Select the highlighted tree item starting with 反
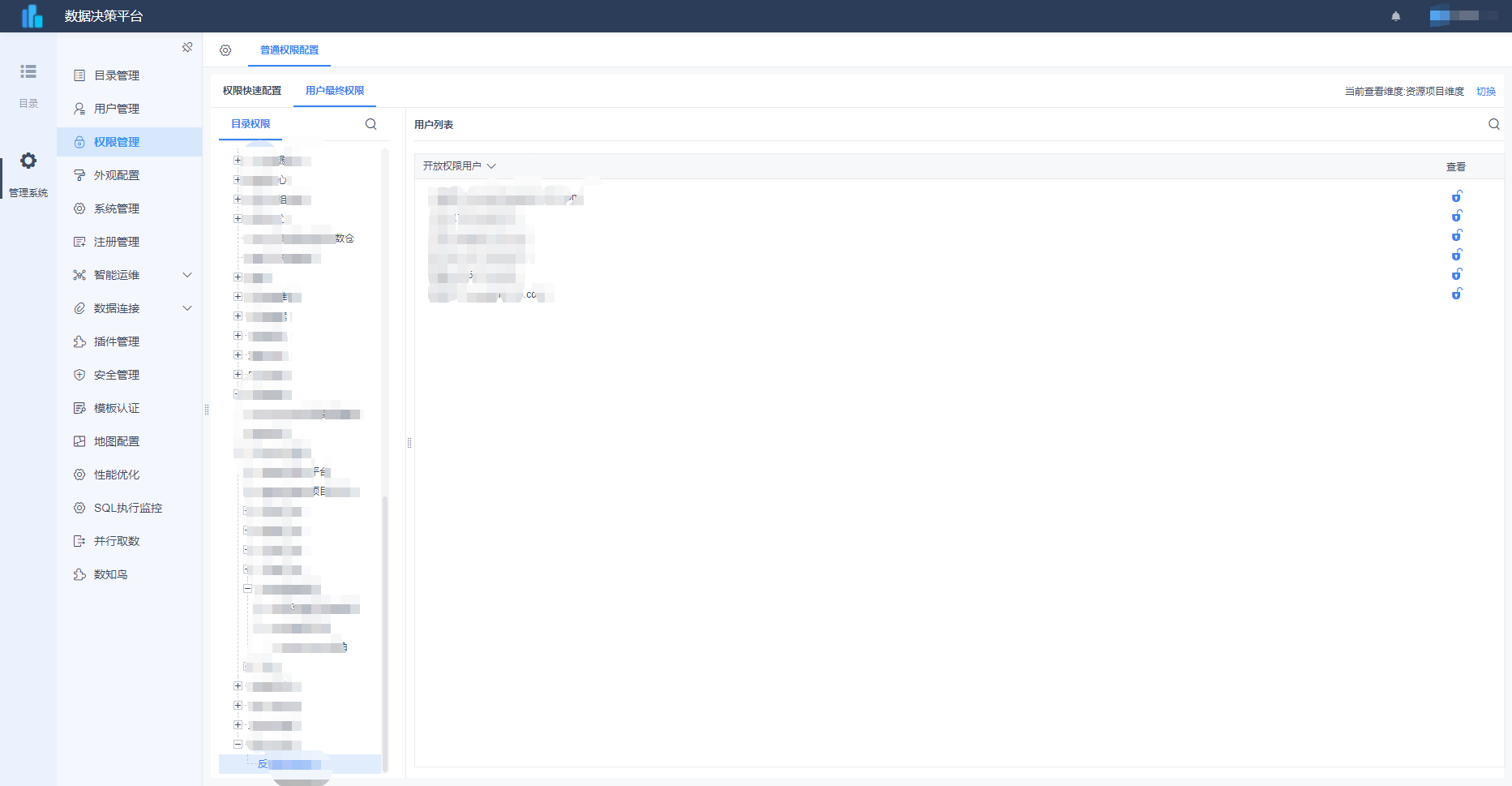1512x786 pixels. pyautogui.click(x=300, y=764)
